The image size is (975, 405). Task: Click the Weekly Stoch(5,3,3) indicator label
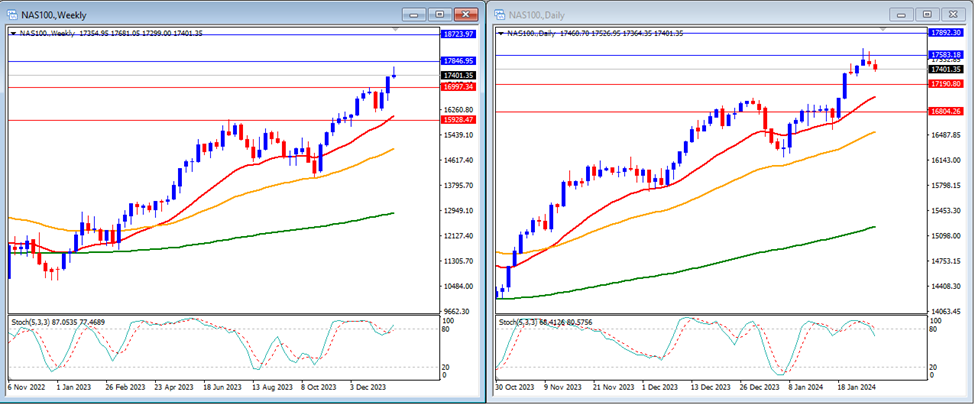point(56,322)
